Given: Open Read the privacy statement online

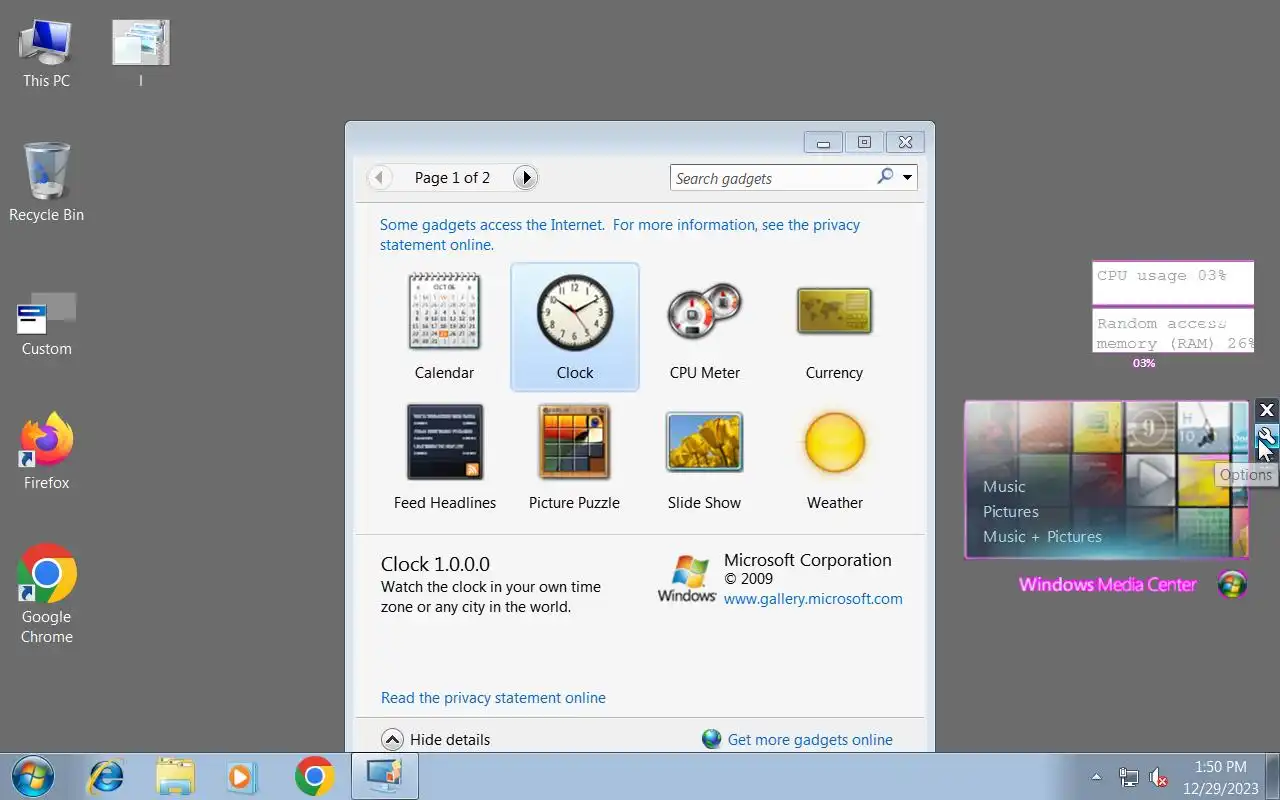Looking at the screenshot, I should (x=493, y=698).
